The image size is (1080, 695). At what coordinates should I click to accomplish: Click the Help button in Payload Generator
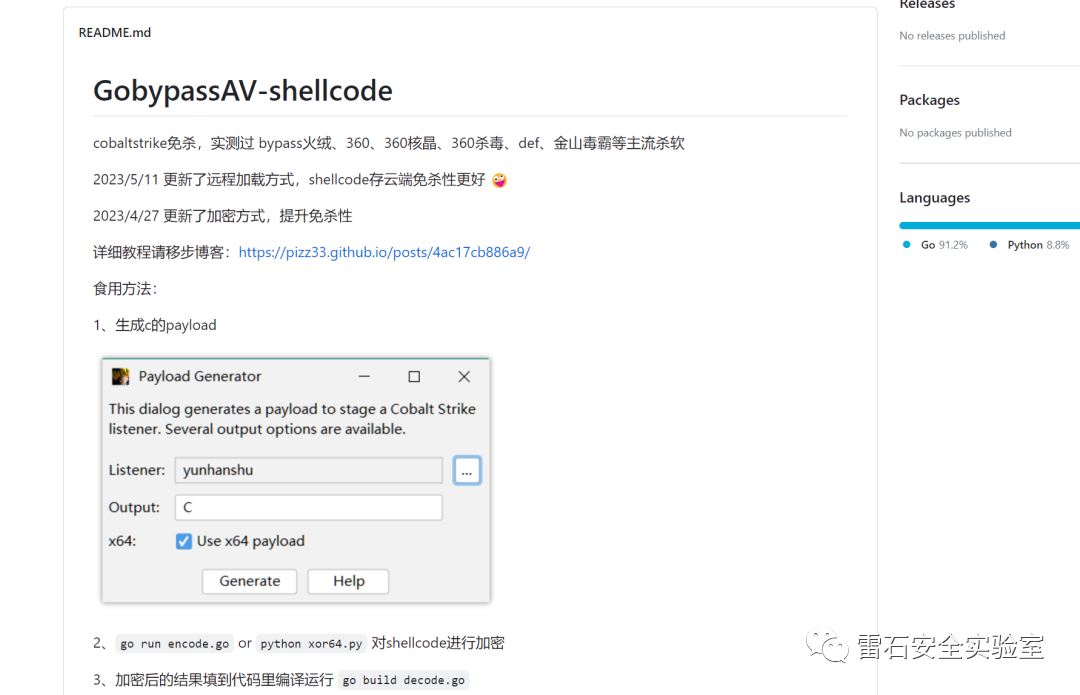tap(349, 581)
